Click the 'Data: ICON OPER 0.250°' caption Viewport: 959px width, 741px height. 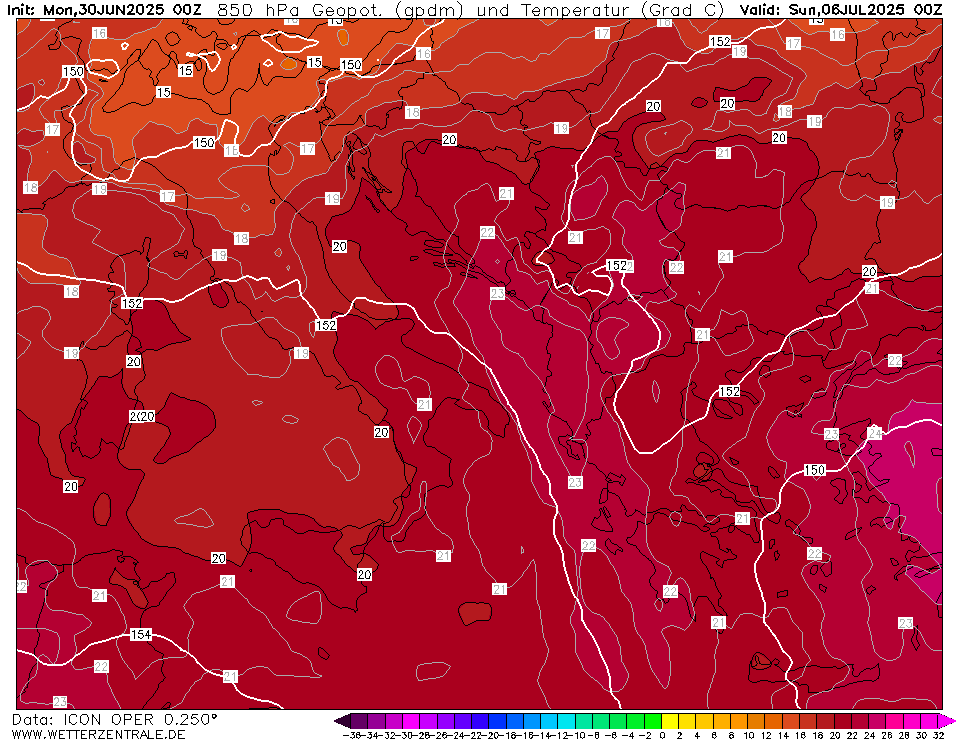click(x=114, y=720)
